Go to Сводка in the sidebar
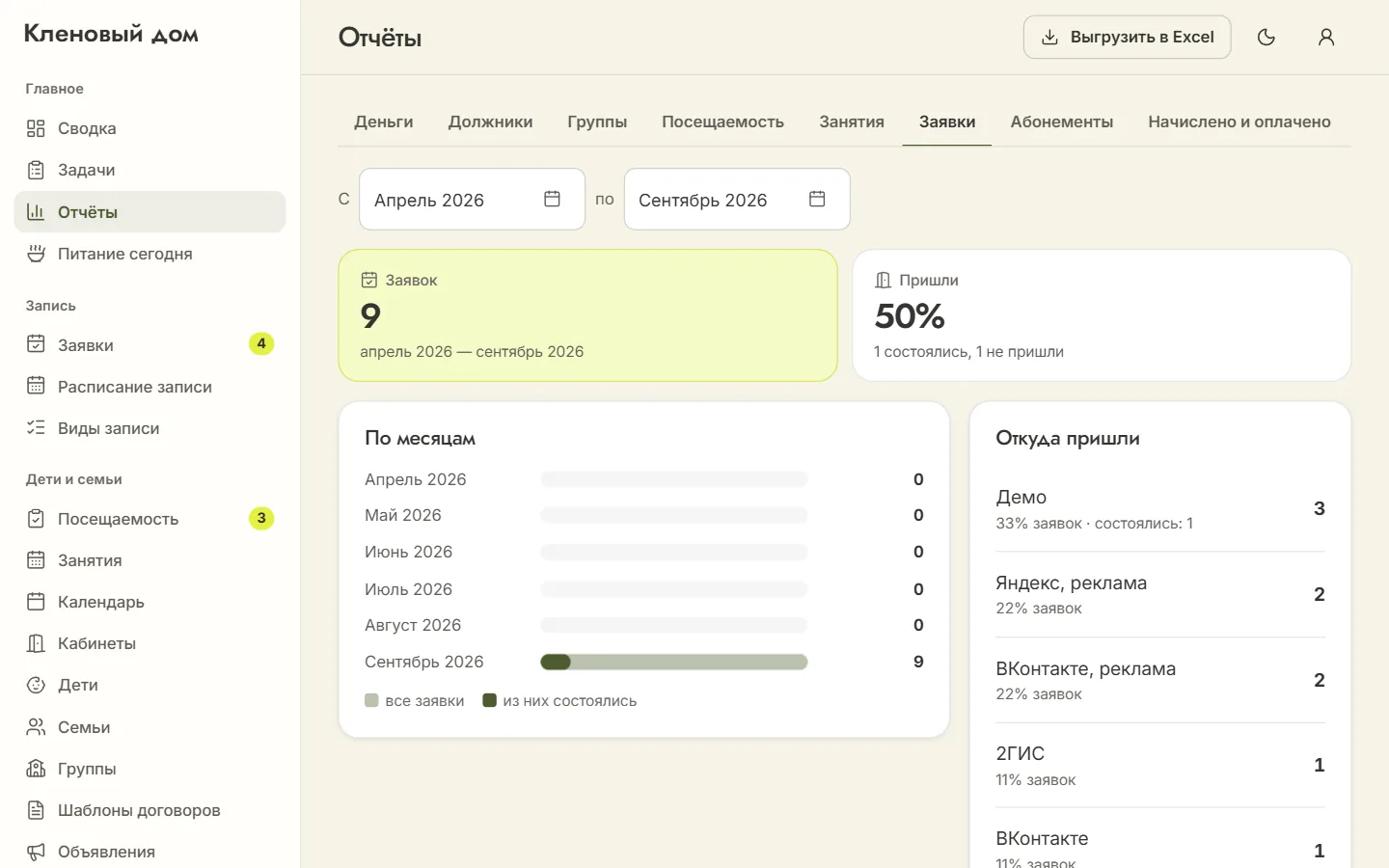1389x868 pixels. pos(150,128)
